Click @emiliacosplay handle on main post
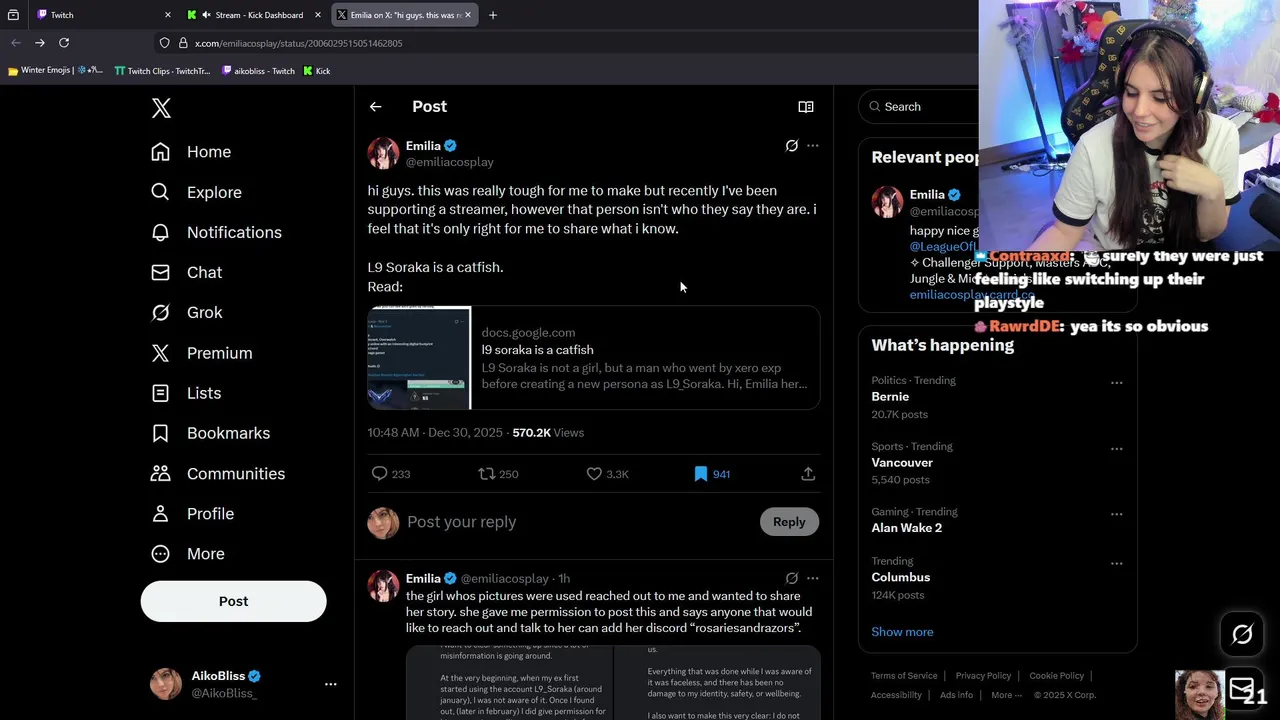1280x720 pixels. [x=449, y=162]
